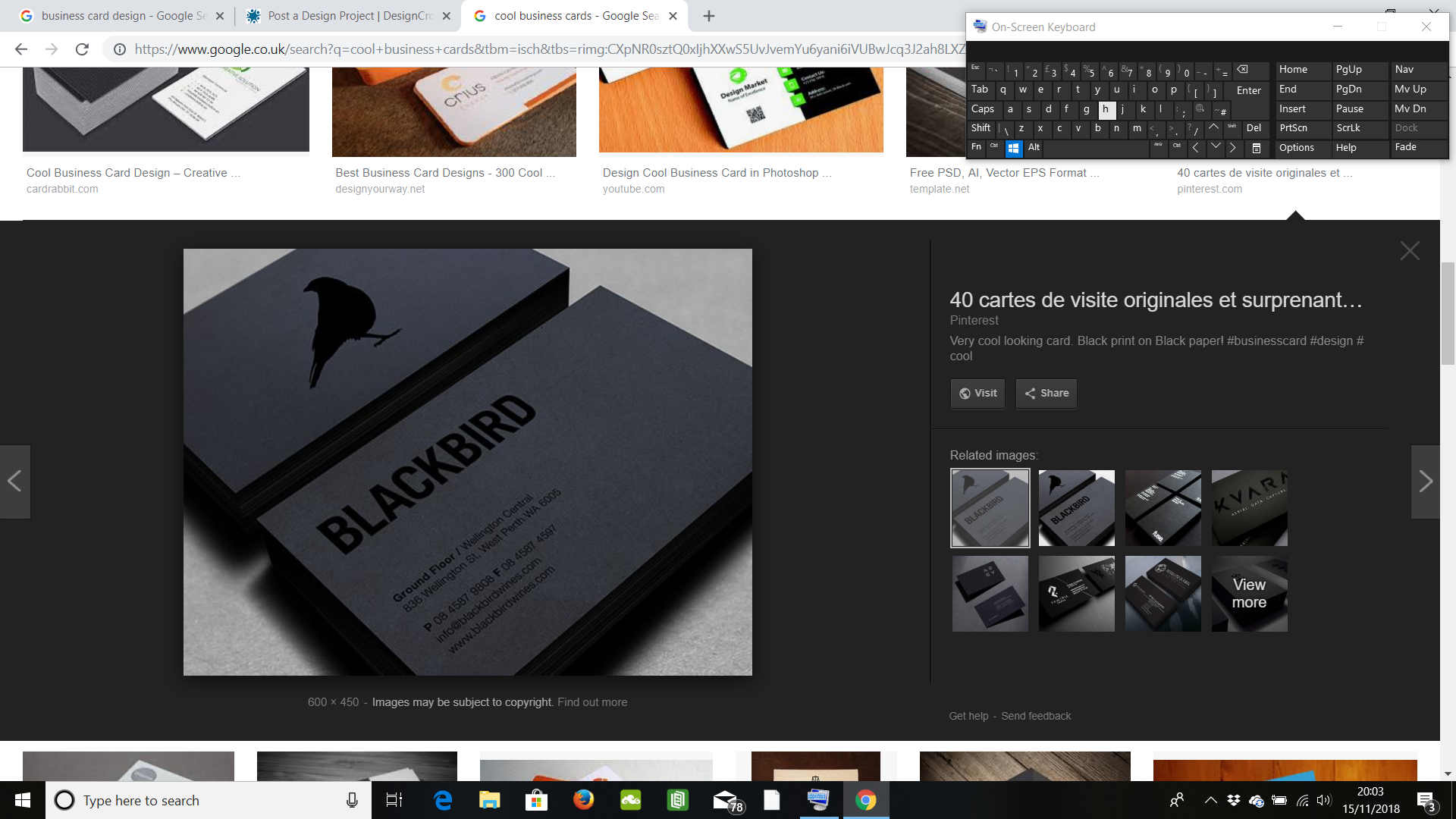Reload the page using the refresh icon
Screen dimensions: 1456x819
click(x=82, y=49)
